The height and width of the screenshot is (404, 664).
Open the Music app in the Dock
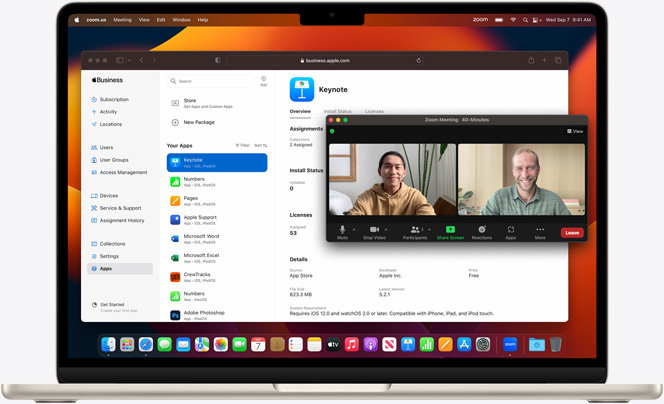351,345
